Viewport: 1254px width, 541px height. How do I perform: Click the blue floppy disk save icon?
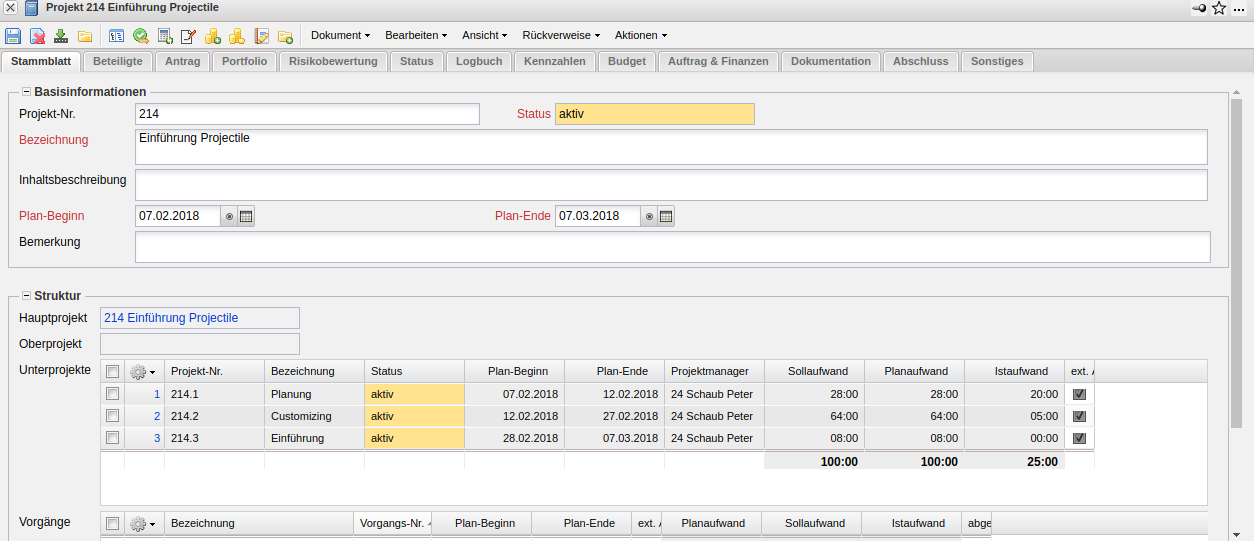[13, 36]
